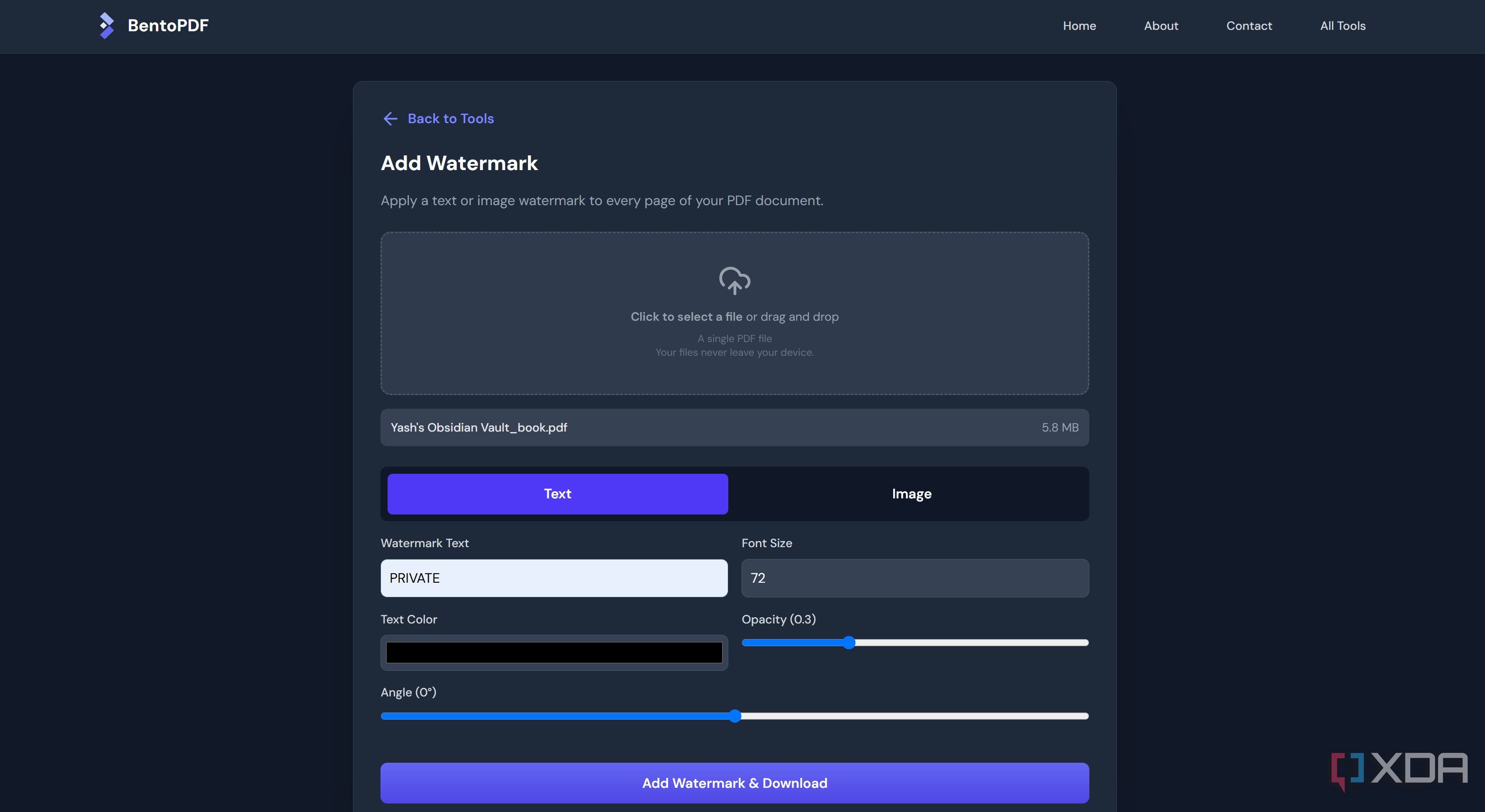This screenshot has height=812, width=1485.
Task: Click the Watermark Text input field
Action: (x=554, y=578)
